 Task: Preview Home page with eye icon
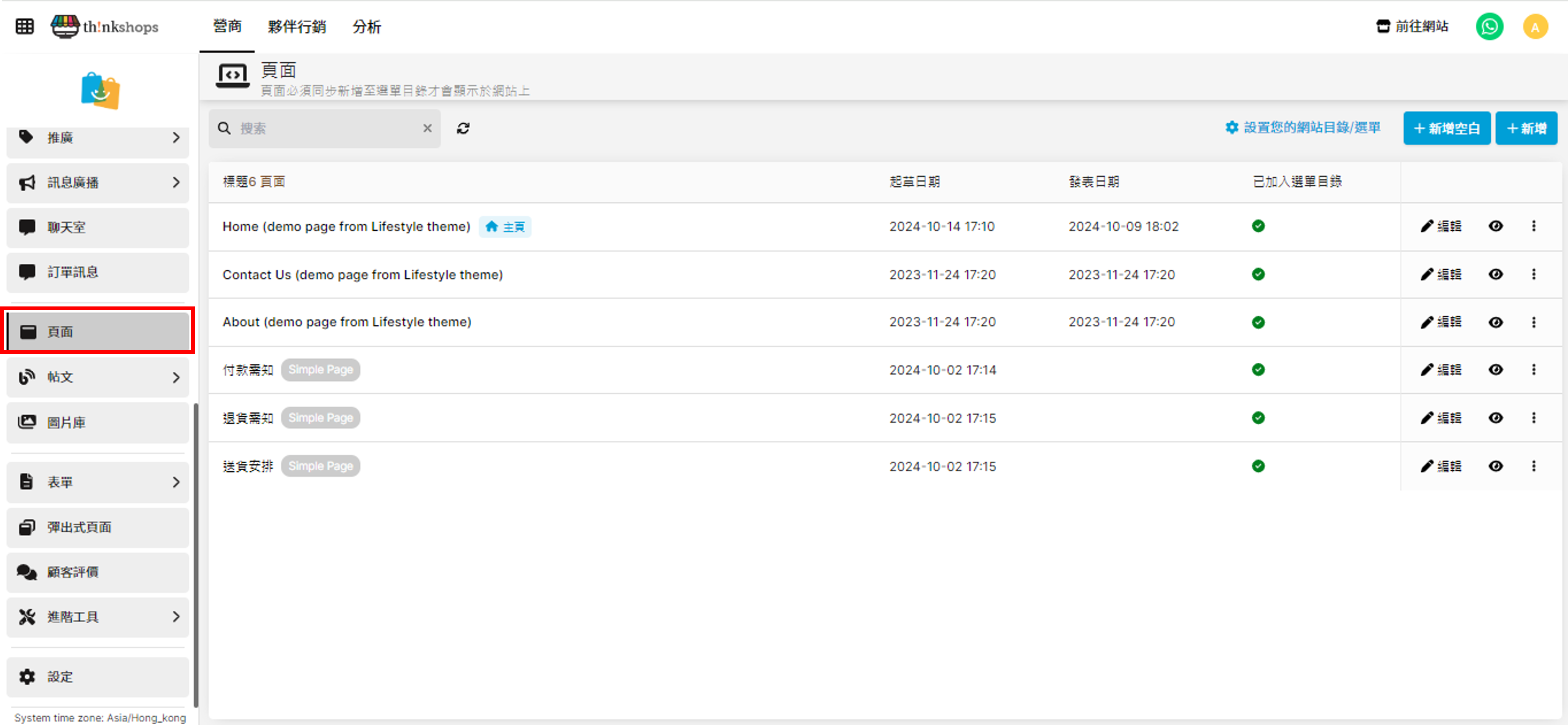[1495, 226]
